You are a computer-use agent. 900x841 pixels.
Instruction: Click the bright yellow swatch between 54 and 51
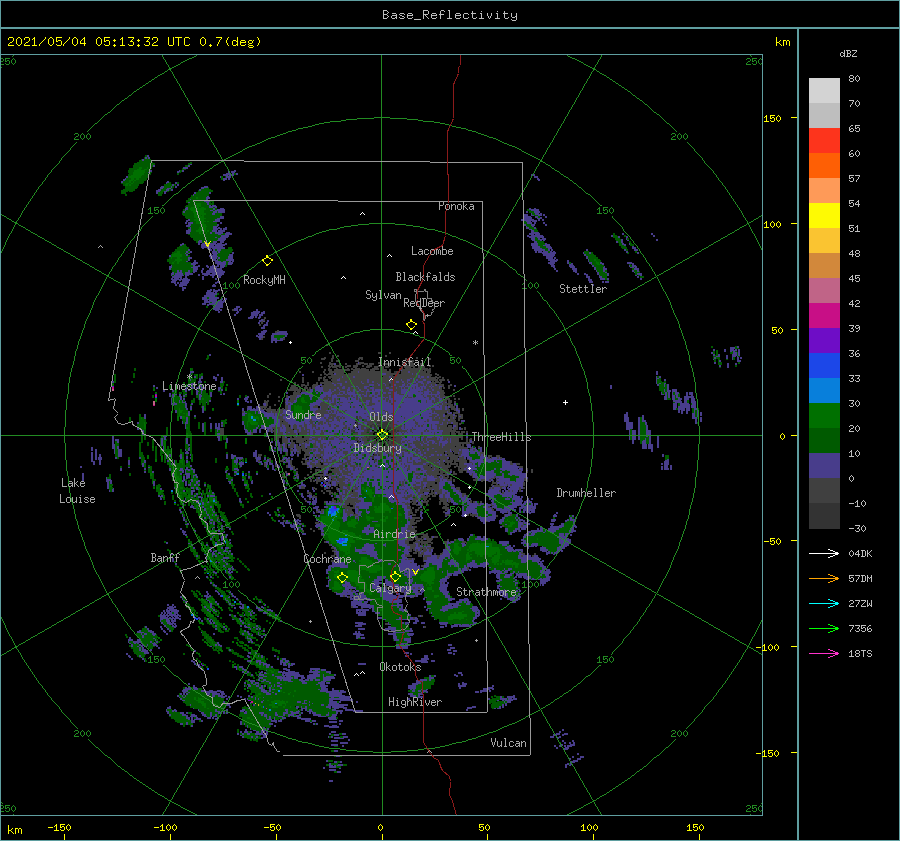[824, 216]
